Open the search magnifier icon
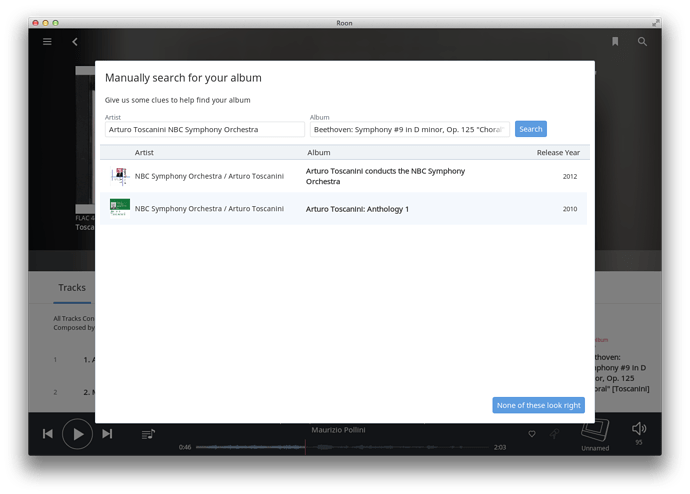 click(x=642, y=41)
